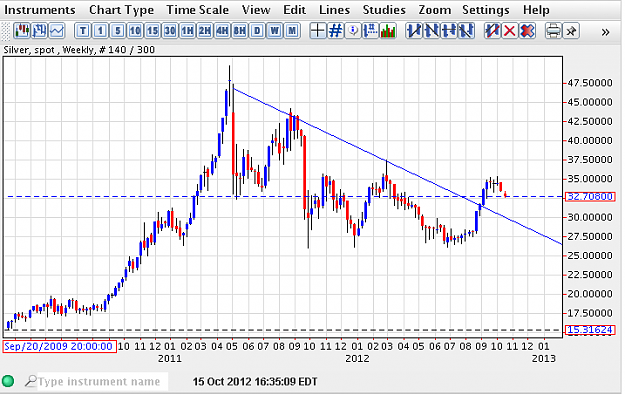Image resolution: width=625 pixels, height=395 pixels.
Task: Click the toolbar drag handle grip
Action: 5,31
